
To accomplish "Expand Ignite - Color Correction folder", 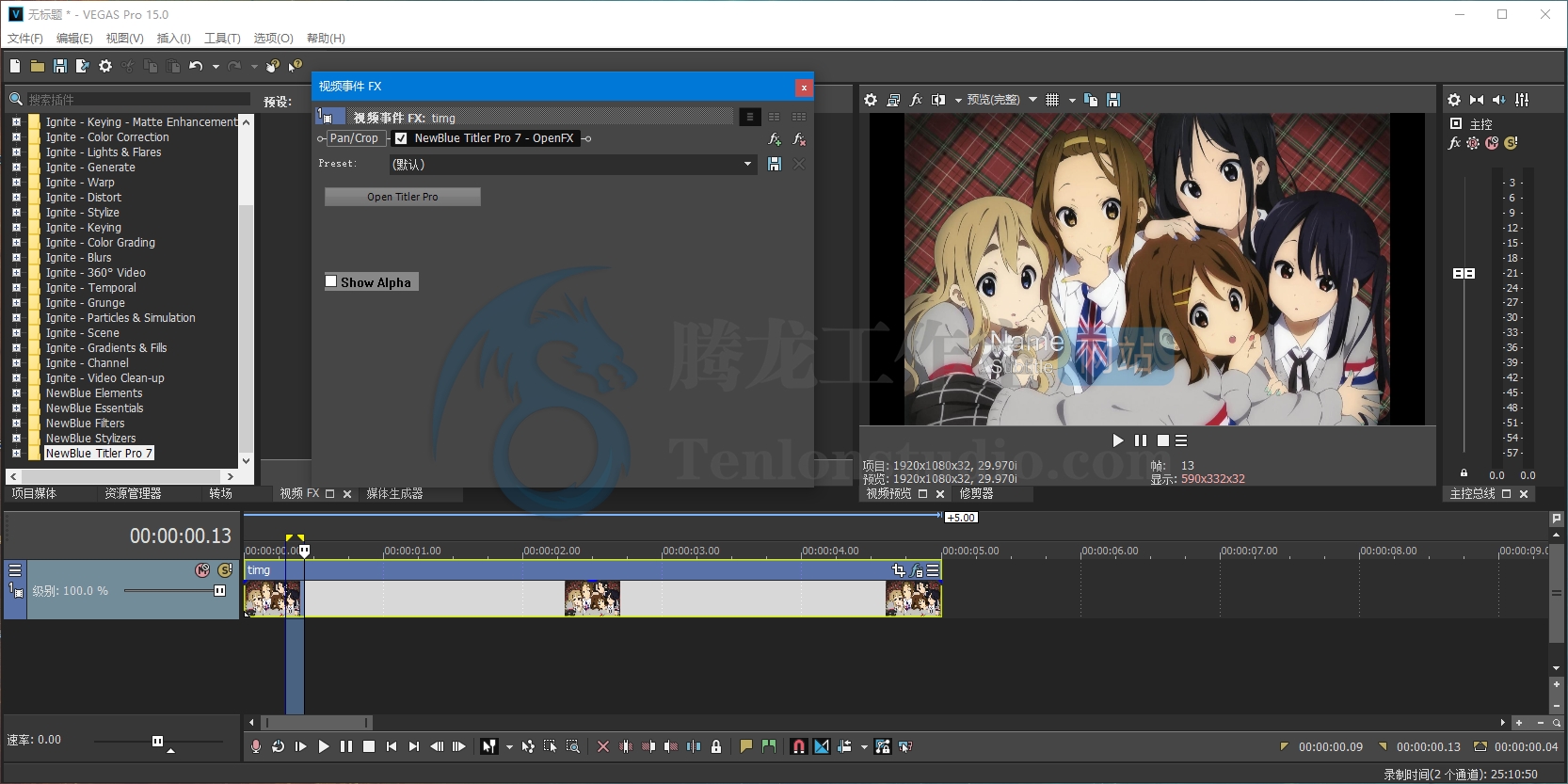I will tap(16, 137).
